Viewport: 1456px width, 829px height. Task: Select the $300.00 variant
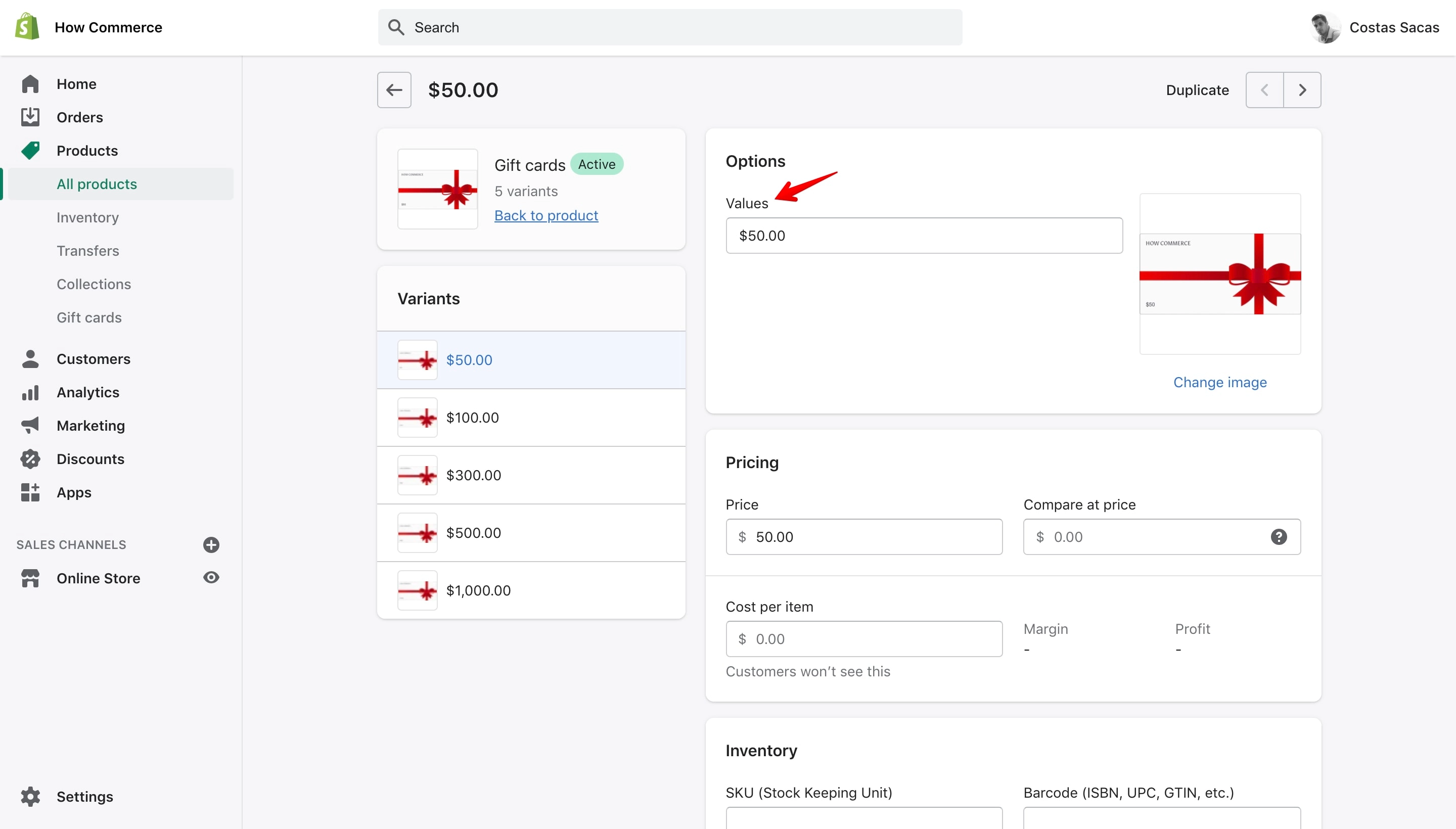pyautogui.click(x=531, y=475)
